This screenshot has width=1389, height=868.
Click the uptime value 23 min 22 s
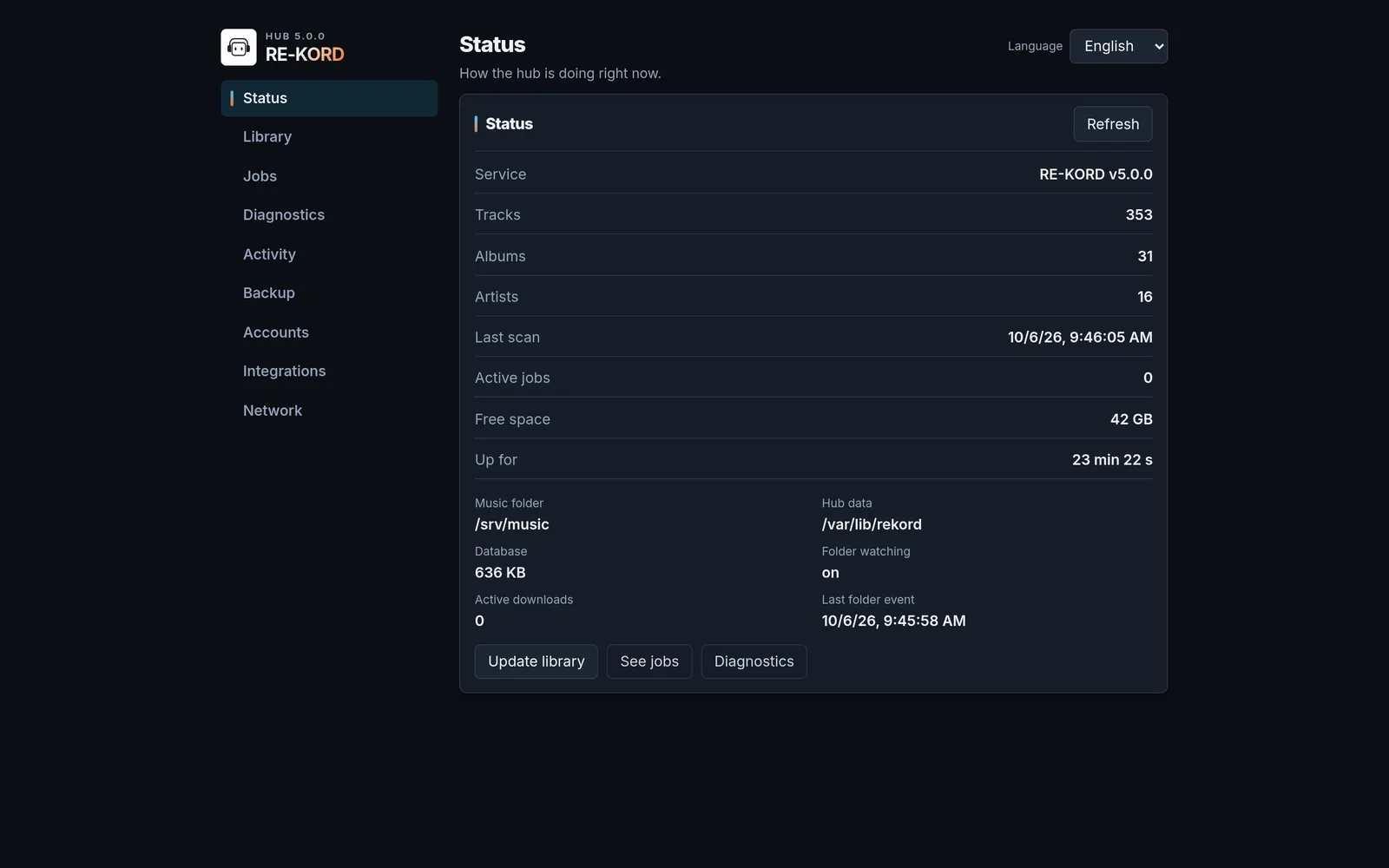[x=1112, y=460]
